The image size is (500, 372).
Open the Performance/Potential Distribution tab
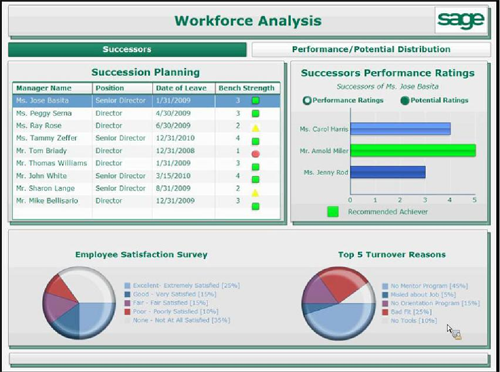tap(371, 49)
